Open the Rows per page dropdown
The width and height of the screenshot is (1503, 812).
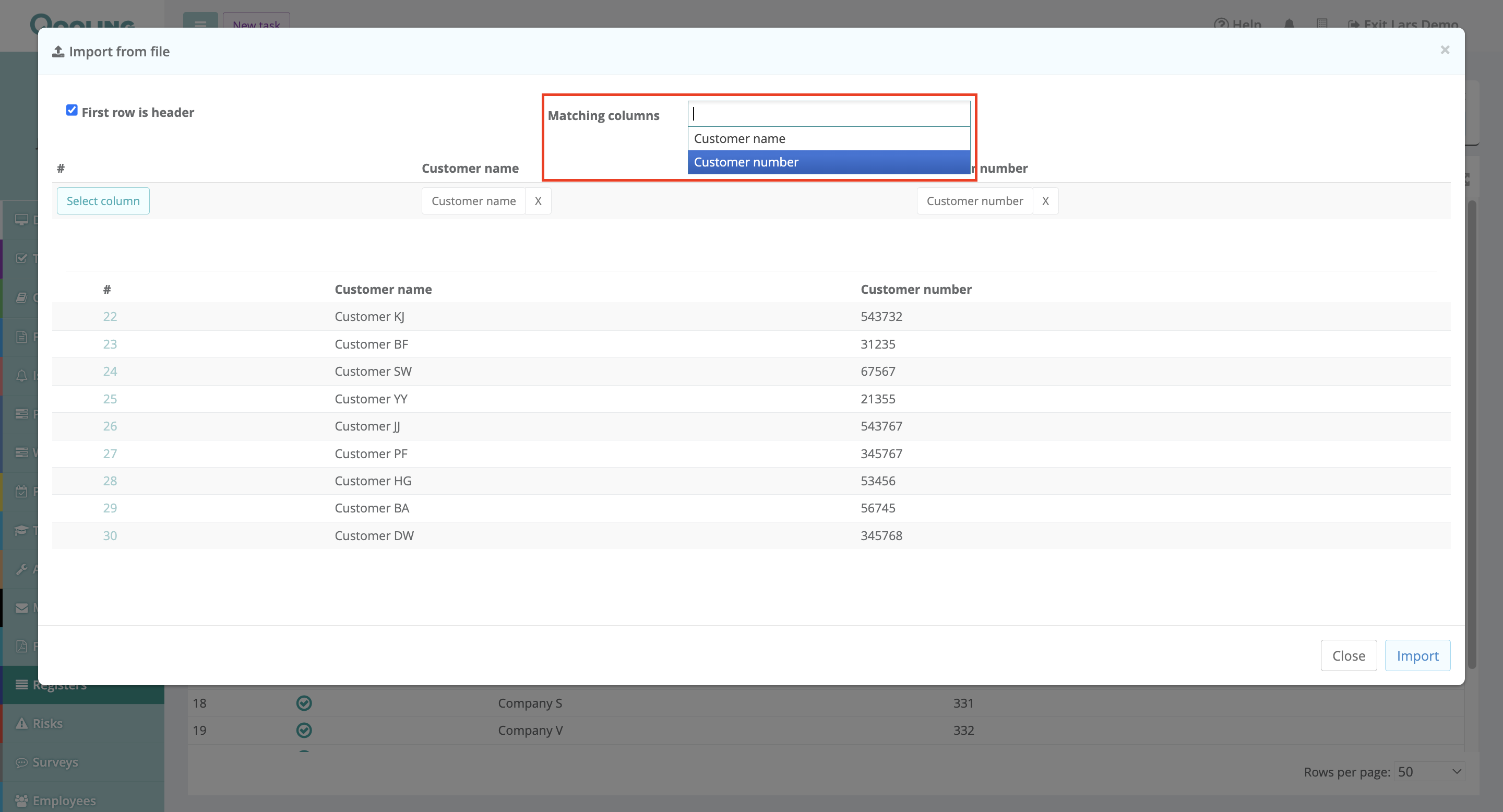(1429, 772)
